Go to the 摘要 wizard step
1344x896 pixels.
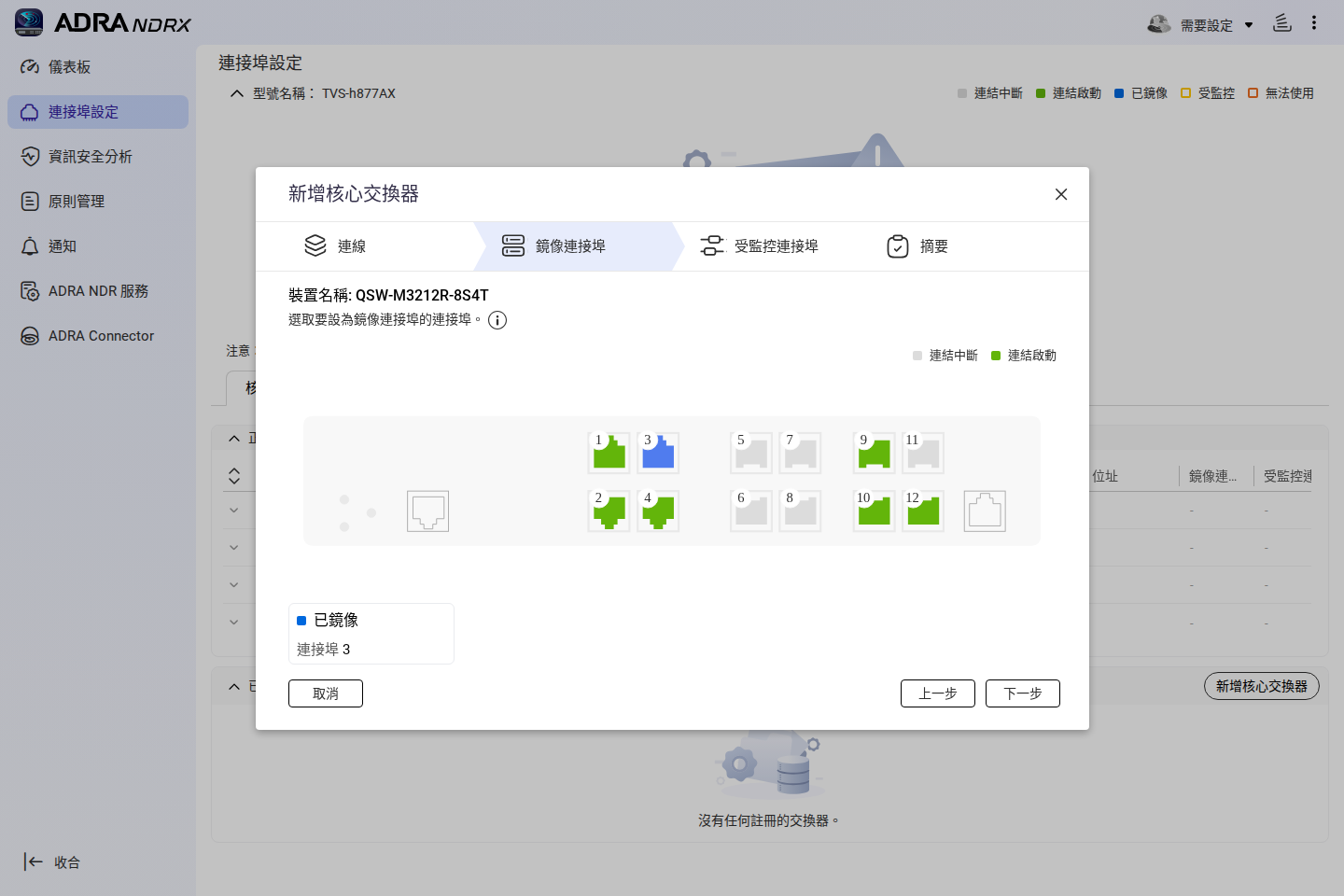click(x=917, y=246)
